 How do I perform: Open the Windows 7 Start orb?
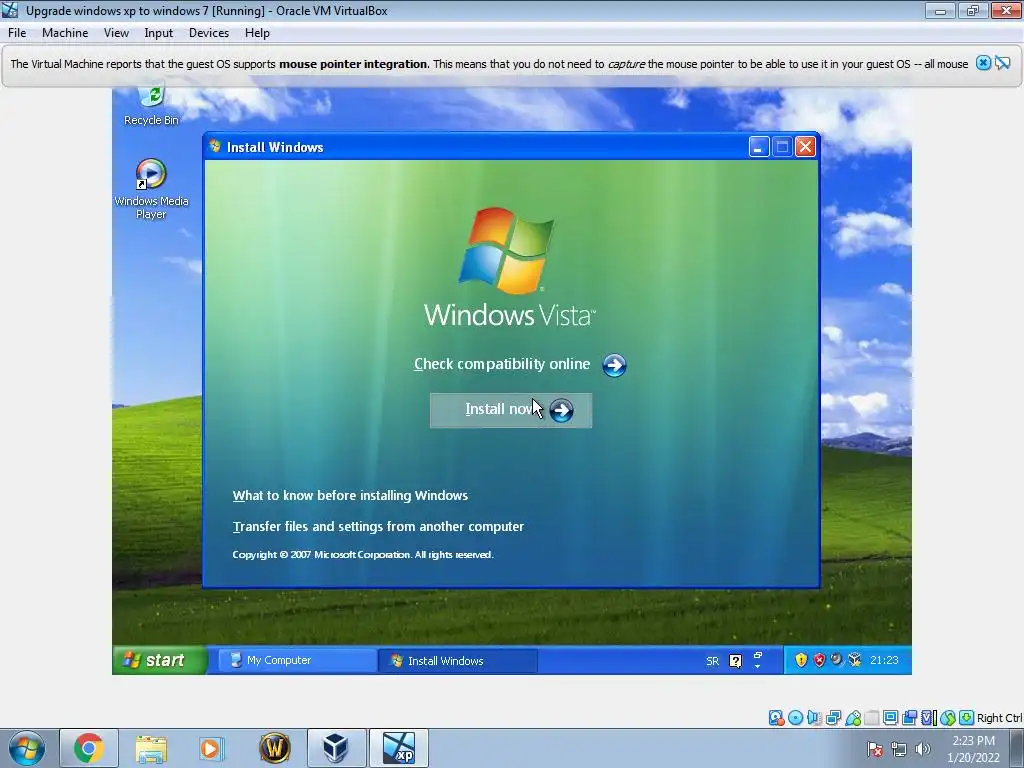tap(27, 748)
